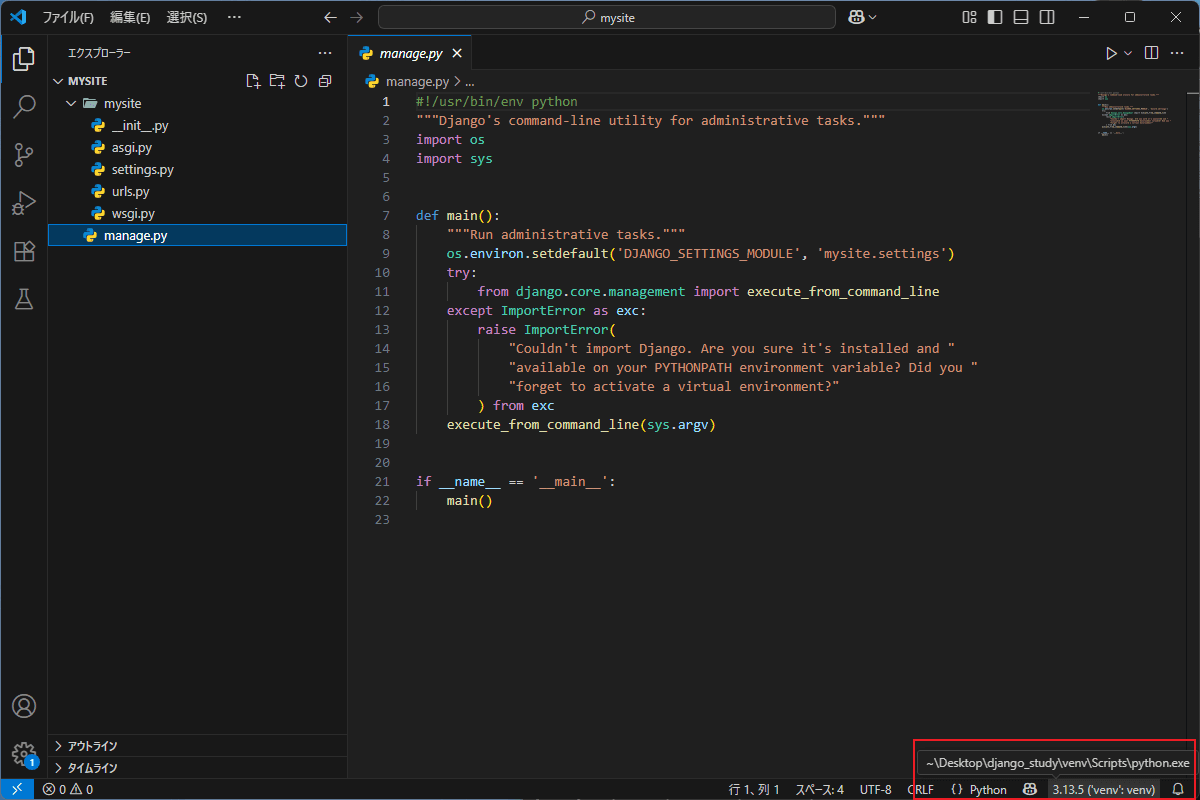Run the Python file with play icon
The height and width of the screenshot is (800, 1200).
1111,53
